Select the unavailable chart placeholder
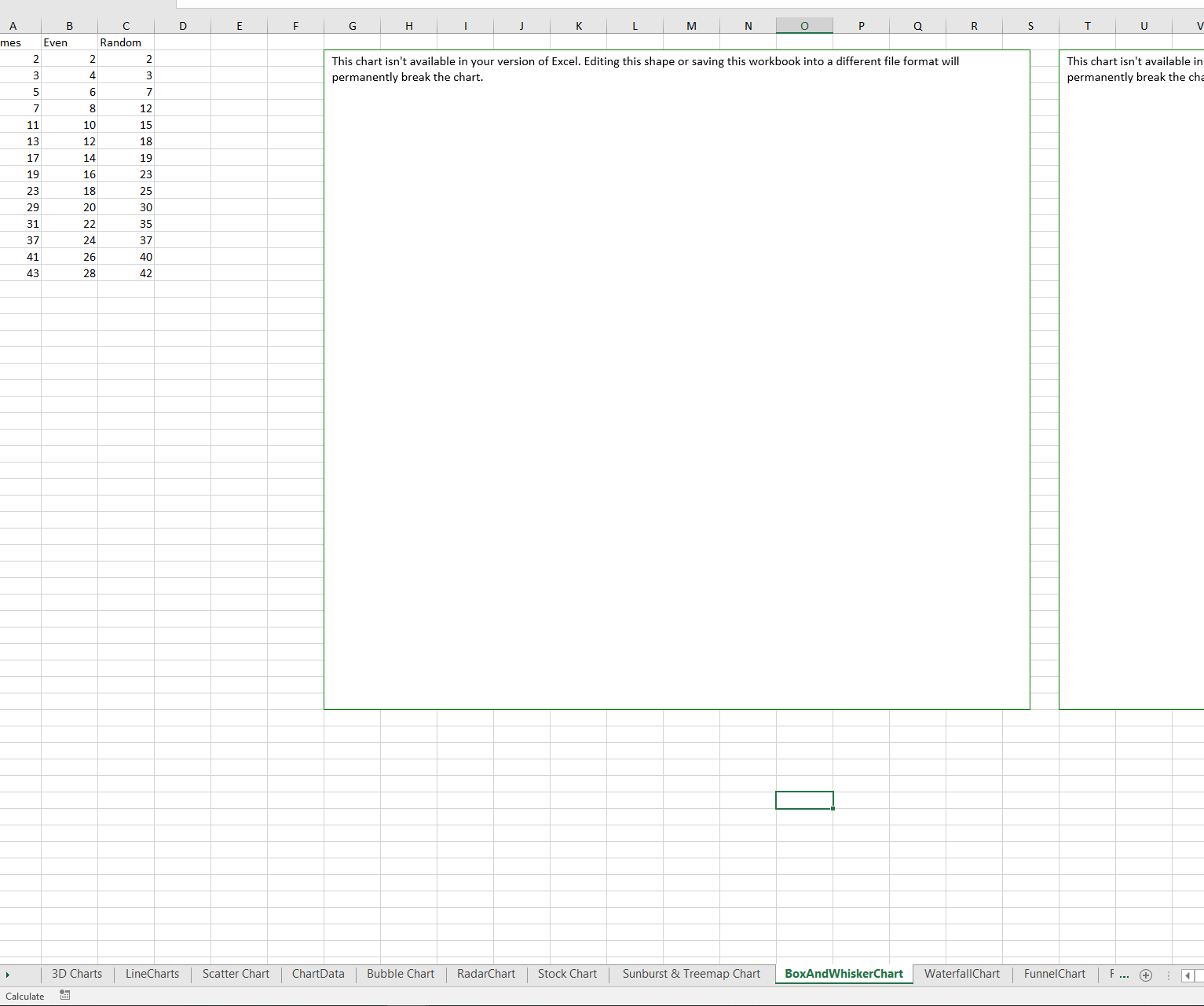The height and width of the screenshot is (1006, 1204). click(676, 379)
